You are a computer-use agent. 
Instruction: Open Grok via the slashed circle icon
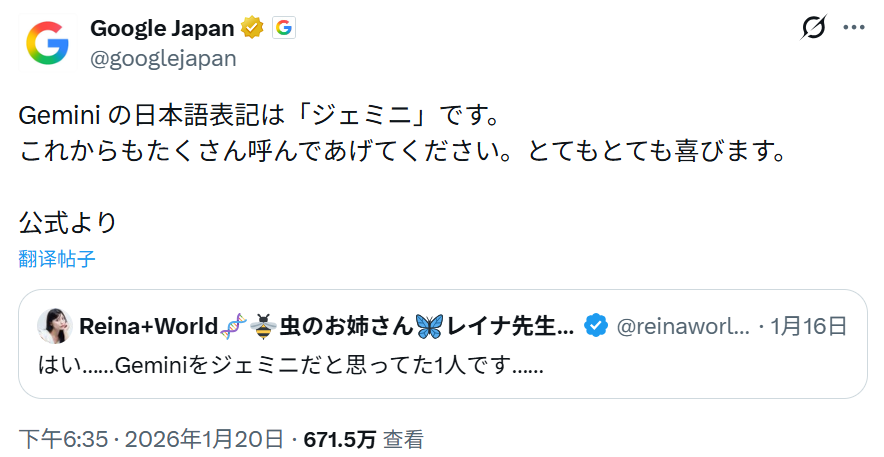pyautogui.click(x=814, y=28)
